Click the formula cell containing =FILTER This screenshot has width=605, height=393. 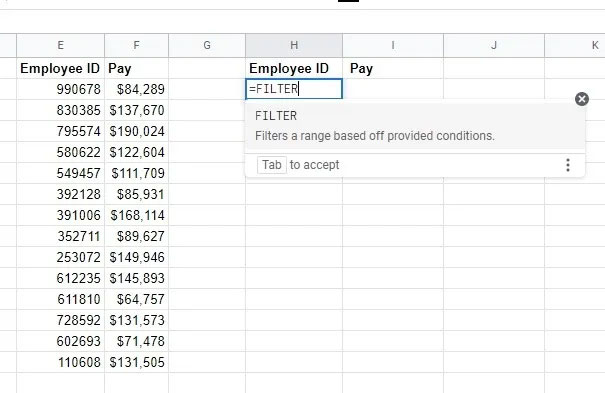pyautogui.click(x=294, y=89)
